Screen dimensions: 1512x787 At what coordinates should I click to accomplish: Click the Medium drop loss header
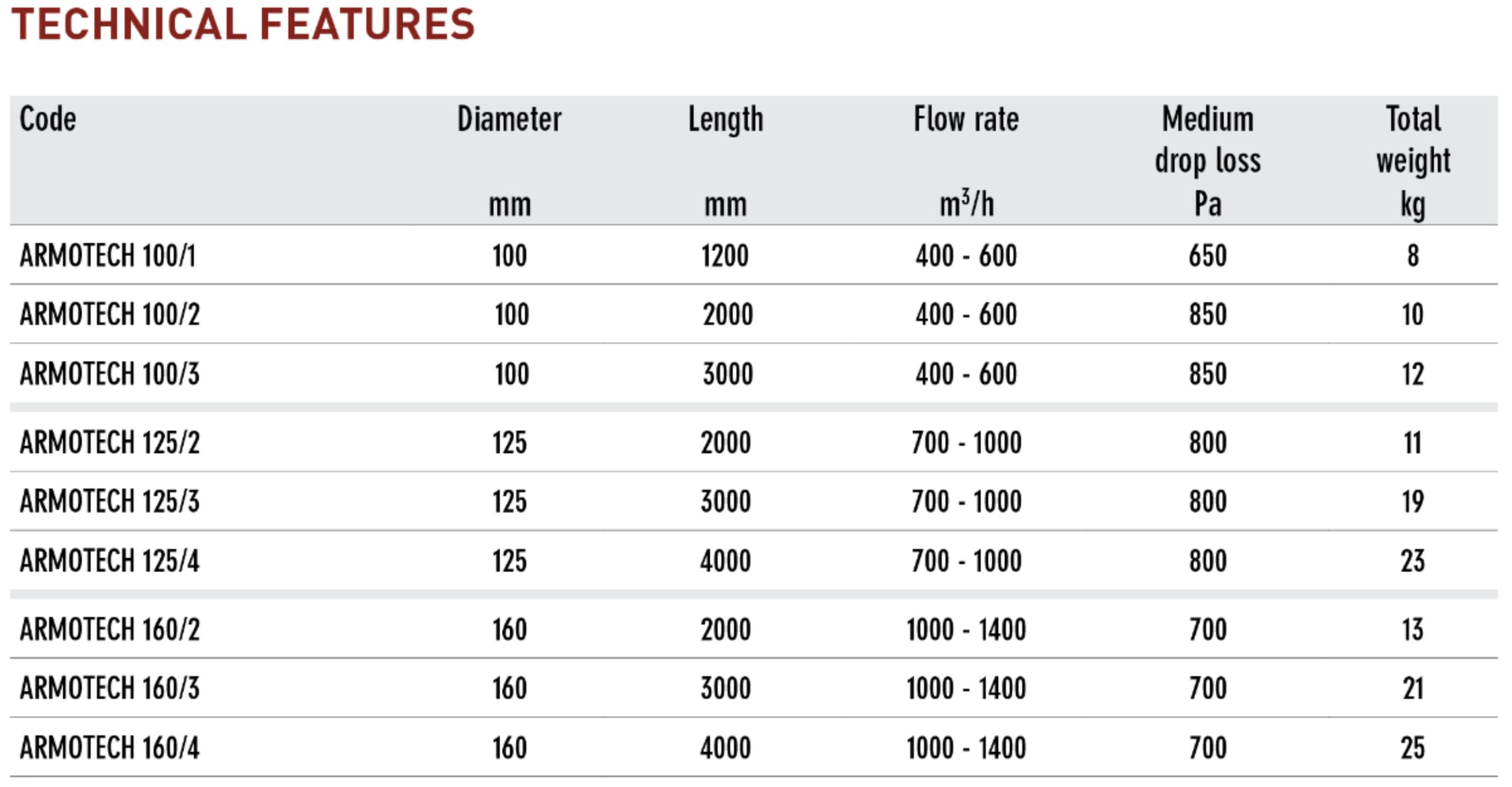coord(1208,140)
